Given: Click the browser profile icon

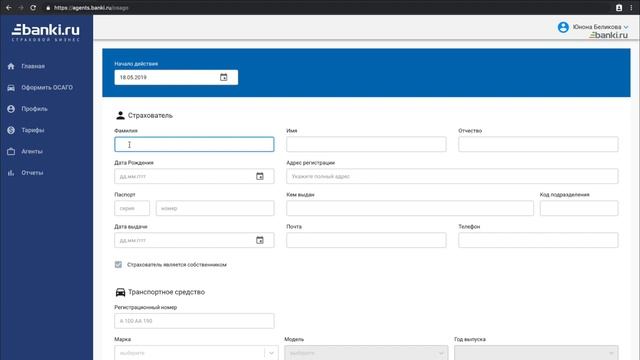Looking at the screenshot, I should pos(619,8).
